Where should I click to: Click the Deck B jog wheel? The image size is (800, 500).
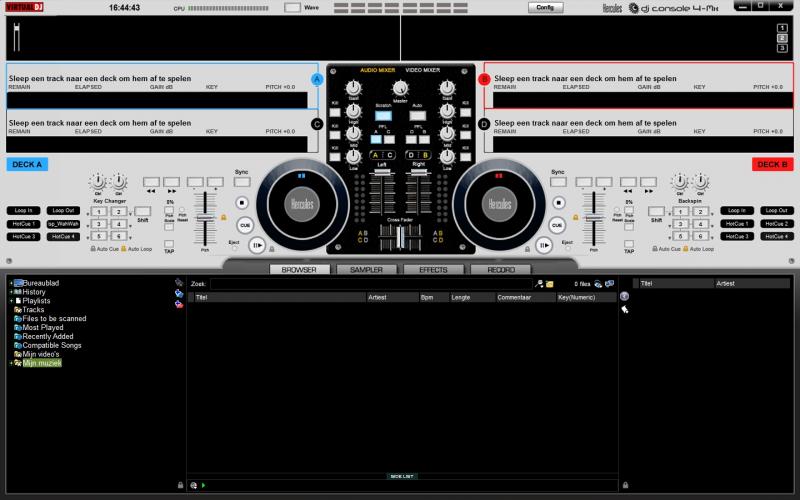point(499,205)
